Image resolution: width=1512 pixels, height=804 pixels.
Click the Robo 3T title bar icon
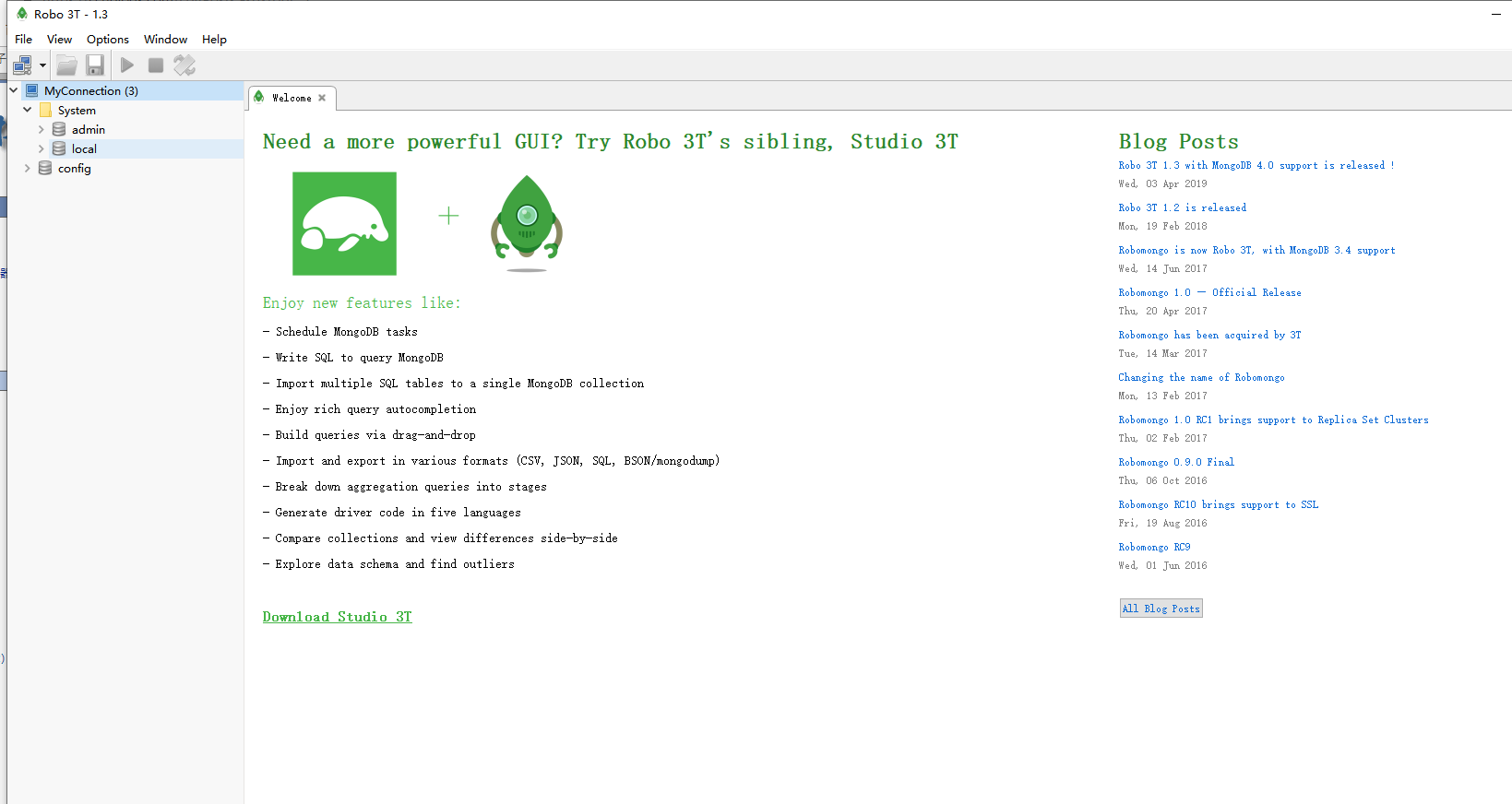(x=22, y=14)
